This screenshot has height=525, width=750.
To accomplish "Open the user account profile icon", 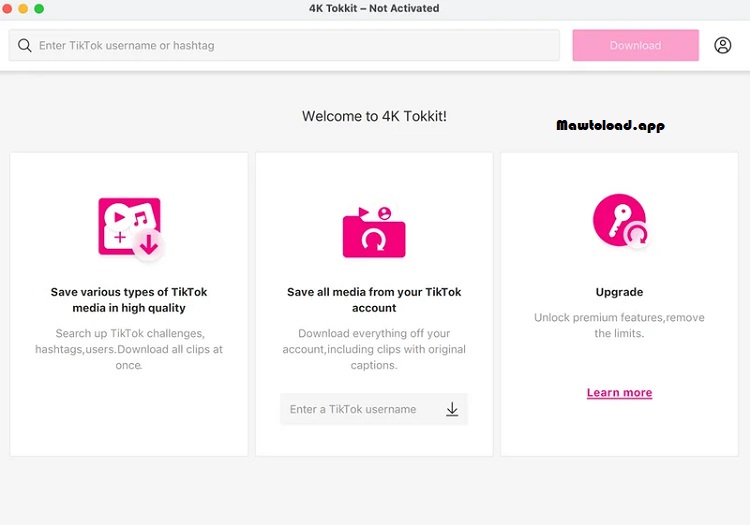I will (722, 45).
